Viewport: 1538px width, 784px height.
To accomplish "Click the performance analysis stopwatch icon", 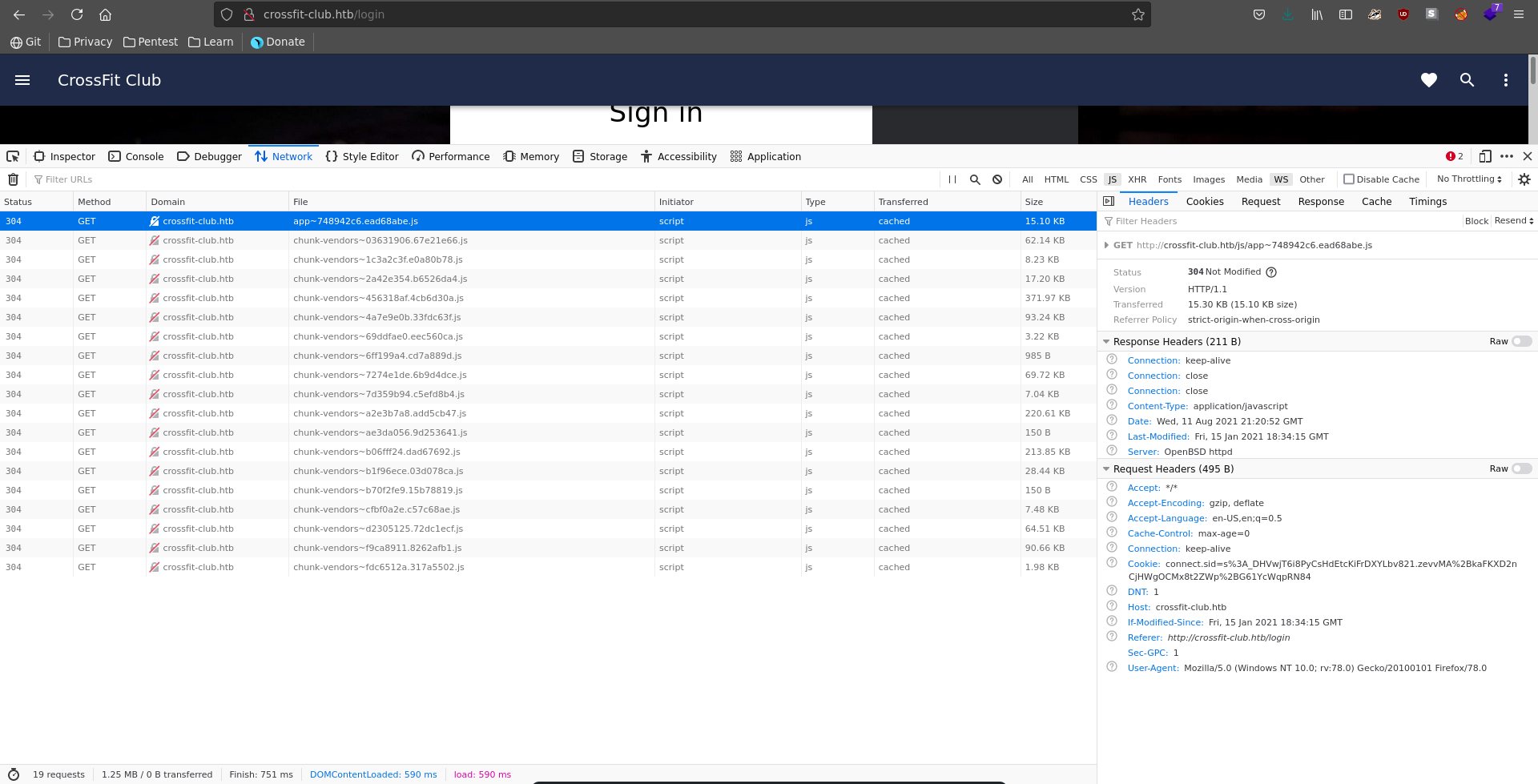I will pyautogui.click(x=14, y=774).
